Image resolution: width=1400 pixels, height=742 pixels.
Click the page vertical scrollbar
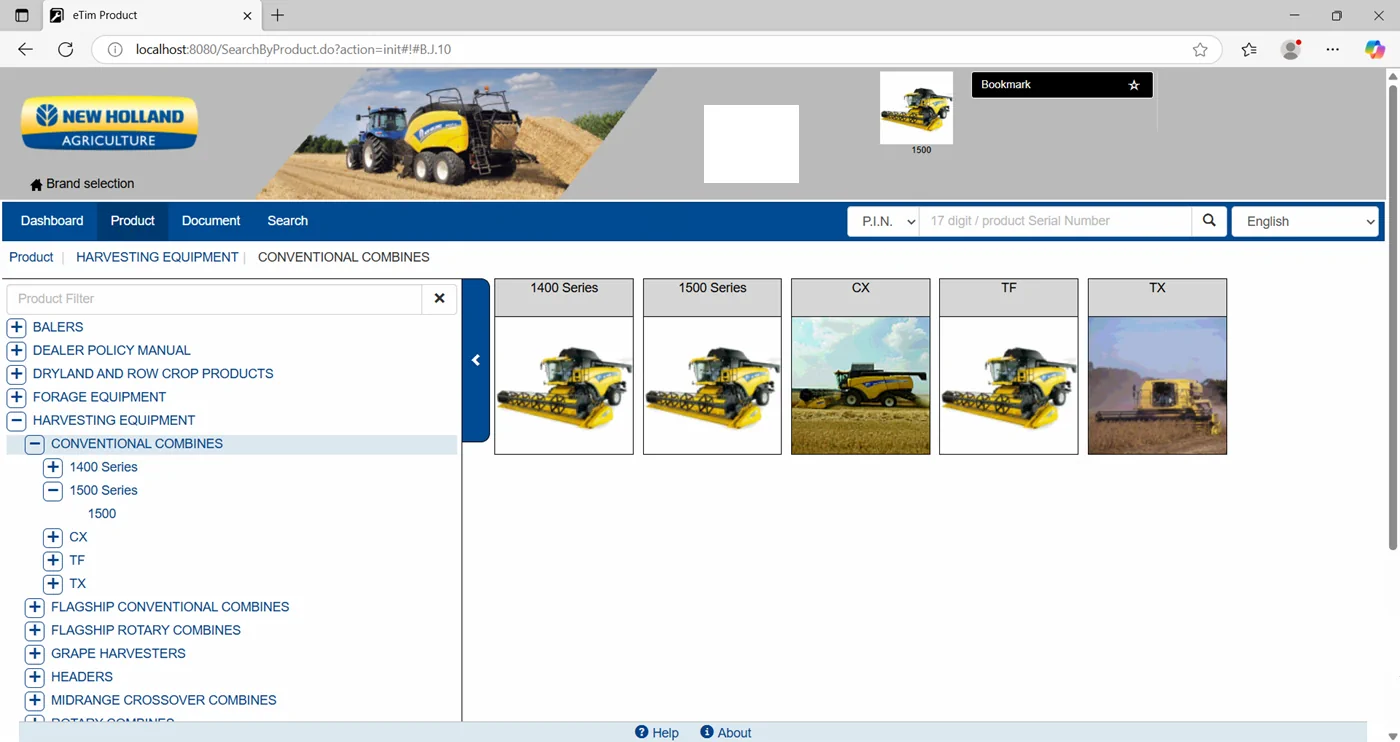pyautogui.click(x=1392, y=318)
